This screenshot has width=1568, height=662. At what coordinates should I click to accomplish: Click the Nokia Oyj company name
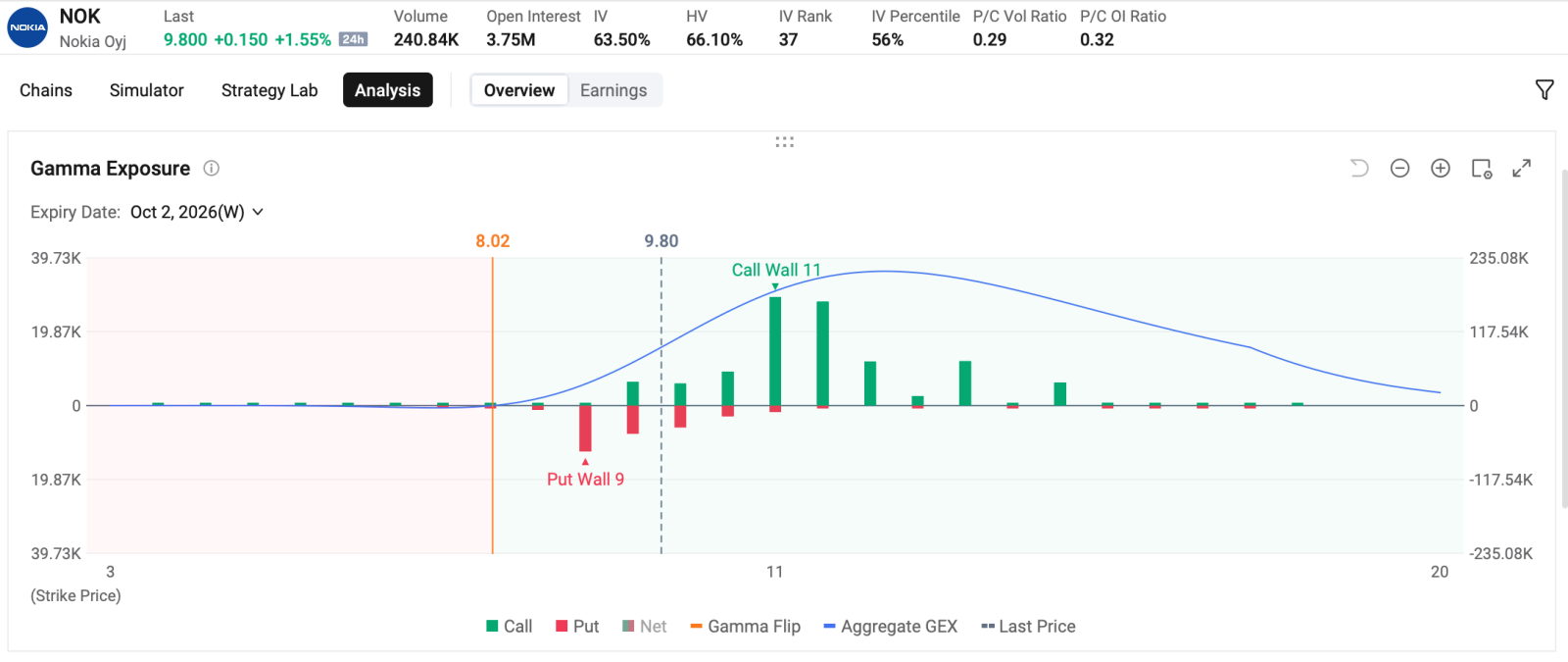coord(93,41)
